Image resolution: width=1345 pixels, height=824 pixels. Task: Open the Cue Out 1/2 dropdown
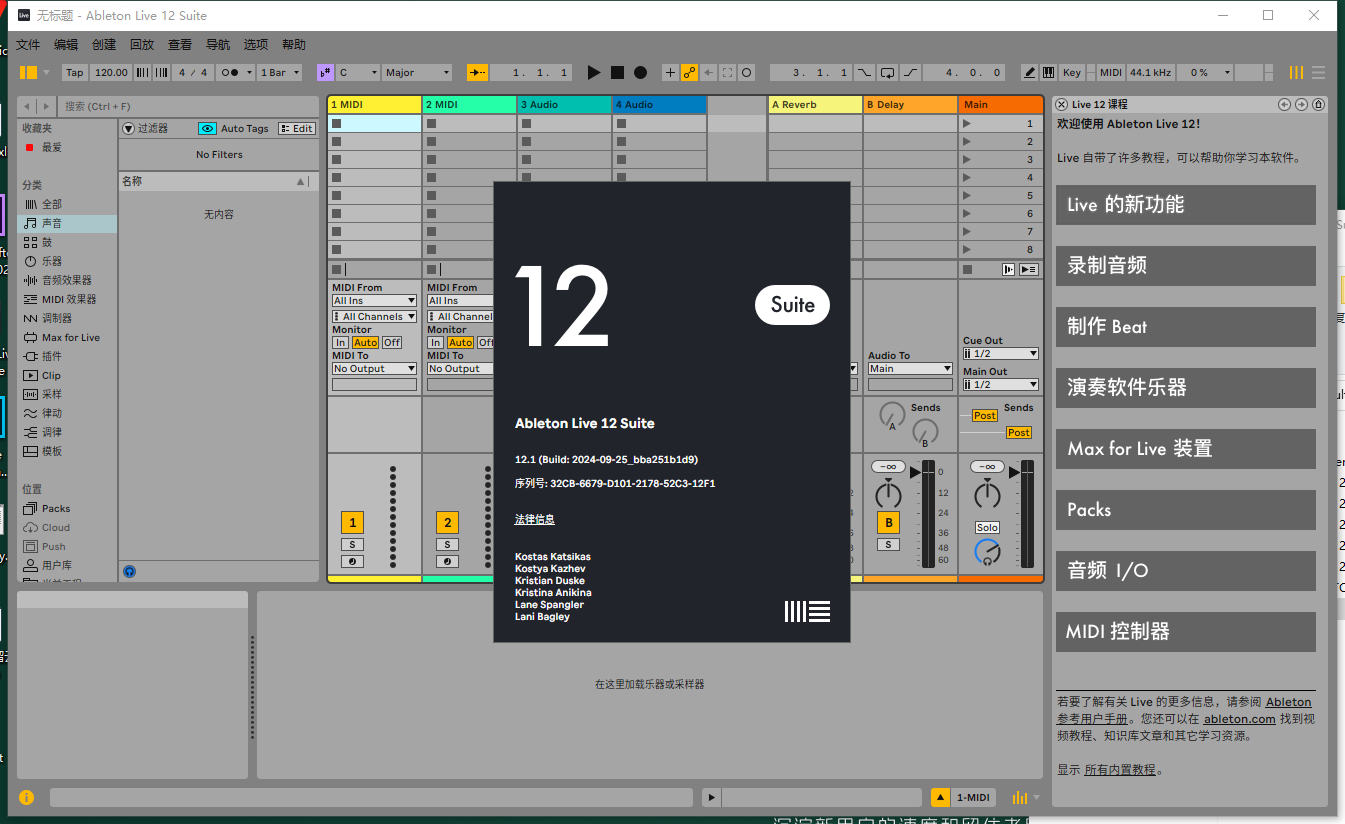coord(1001,353)
